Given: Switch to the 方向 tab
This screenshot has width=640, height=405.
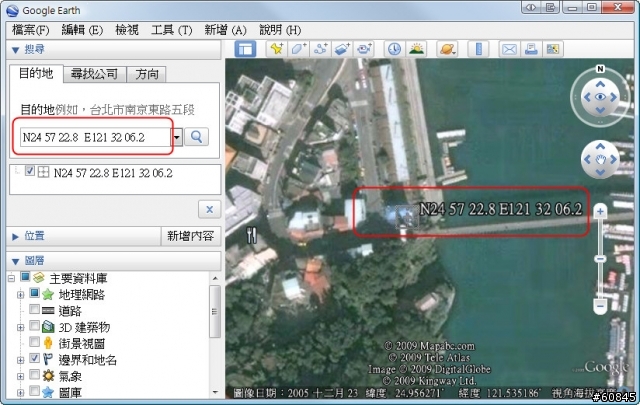Looking at the screenshot, I should tap(147, 74).
